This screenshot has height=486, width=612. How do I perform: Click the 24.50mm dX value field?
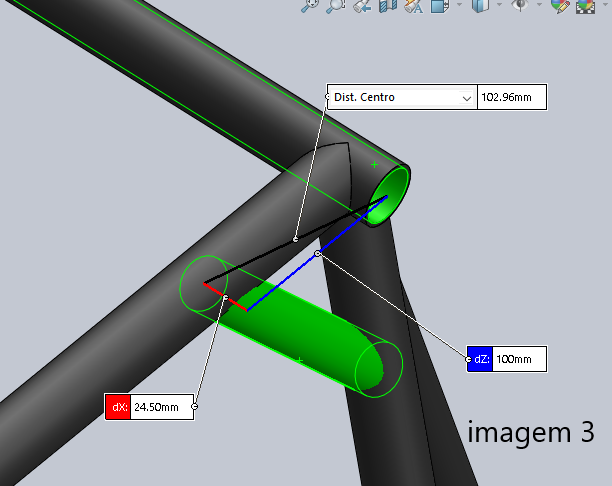point(161,407)
